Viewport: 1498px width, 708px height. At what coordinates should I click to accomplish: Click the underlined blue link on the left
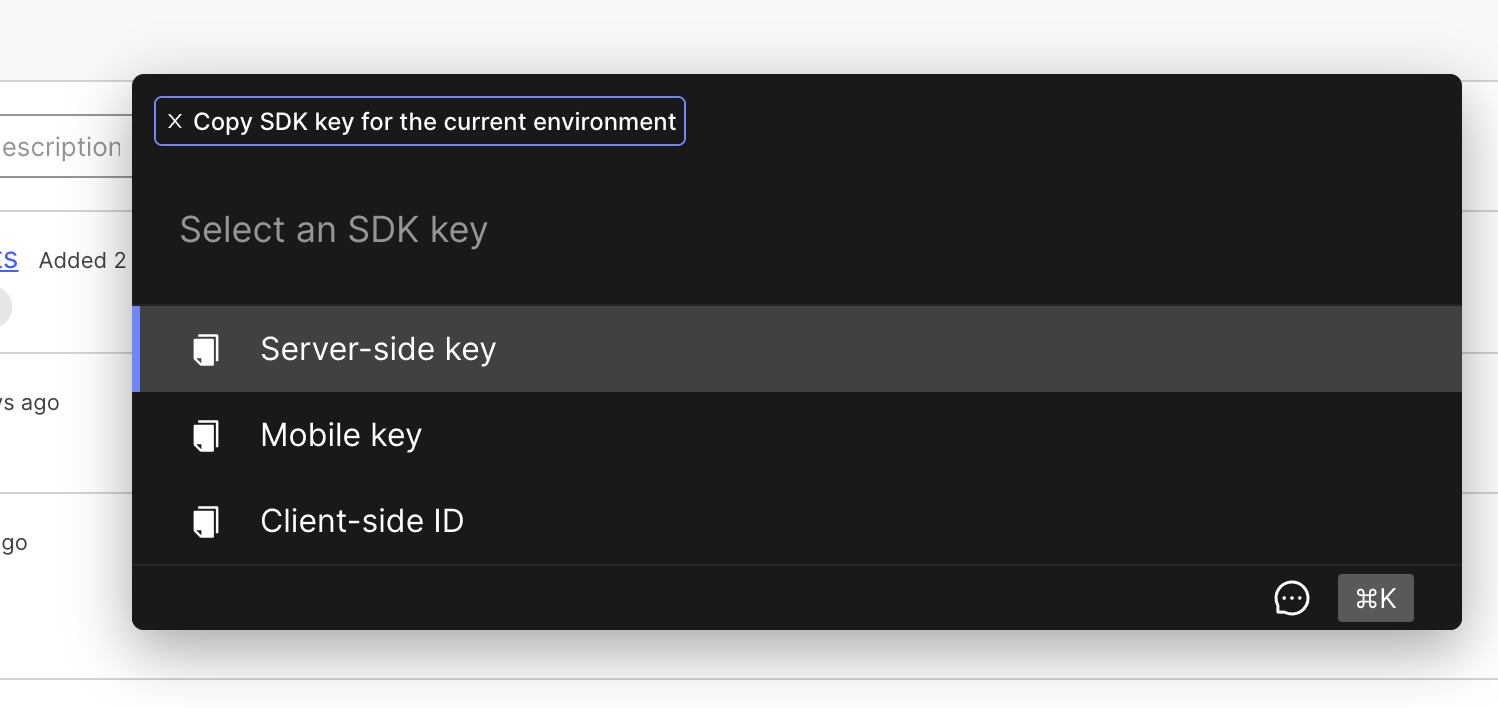8,260
